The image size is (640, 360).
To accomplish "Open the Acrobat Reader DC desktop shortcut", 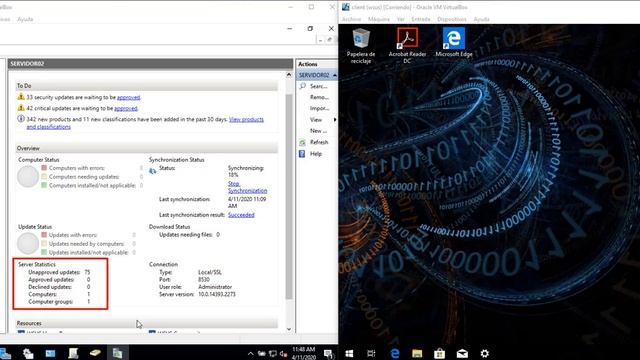I will 407,46.
